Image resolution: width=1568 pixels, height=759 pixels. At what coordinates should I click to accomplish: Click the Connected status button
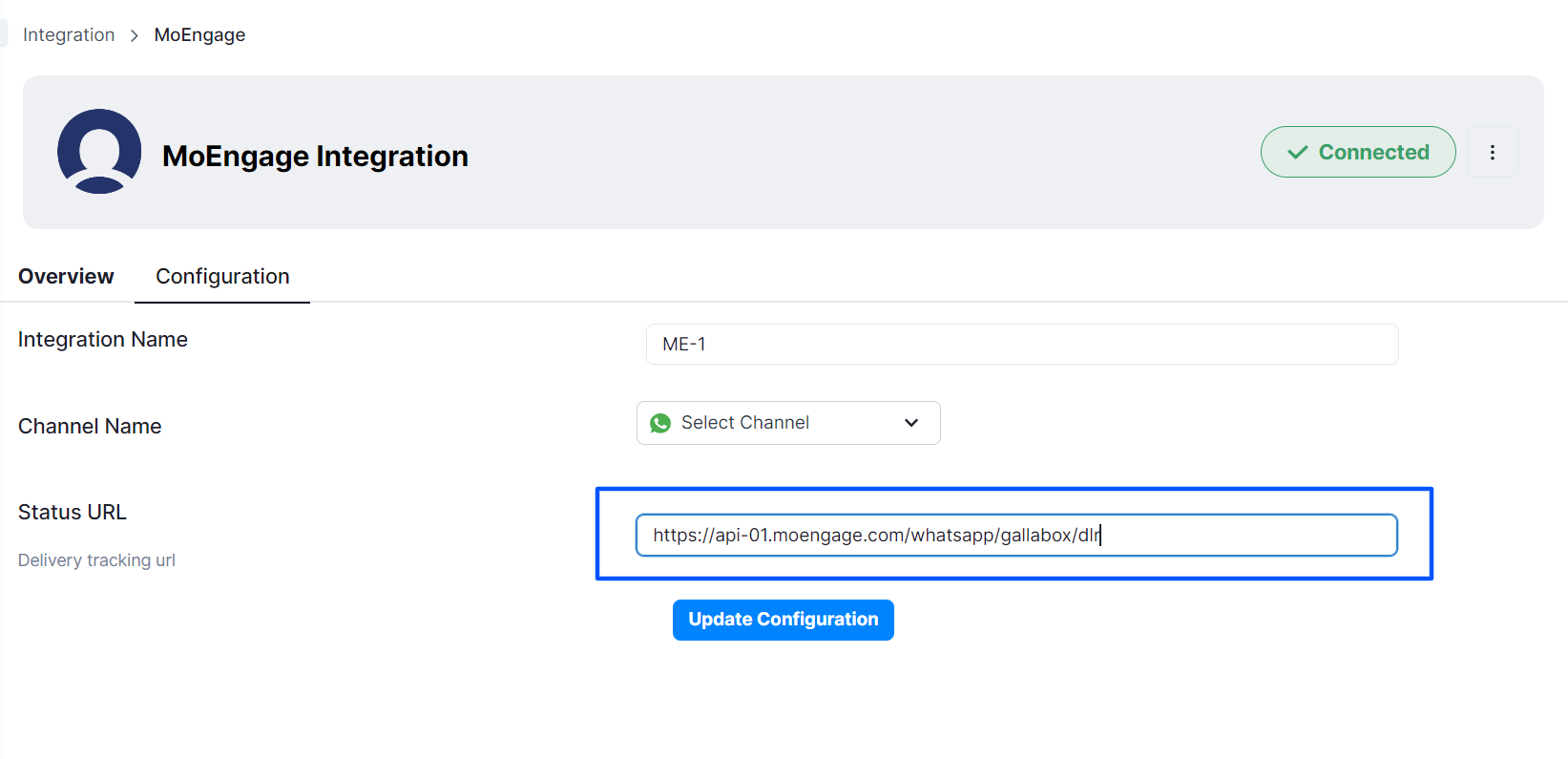pos(1357,153)
